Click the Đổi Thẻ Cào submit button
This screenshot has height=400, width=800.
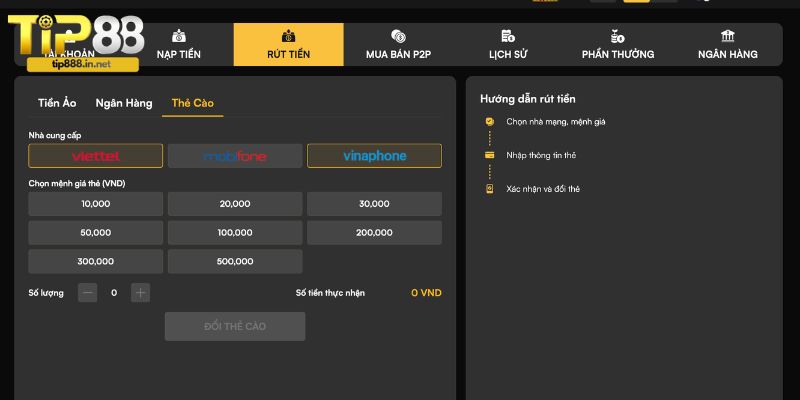(235, 327)
